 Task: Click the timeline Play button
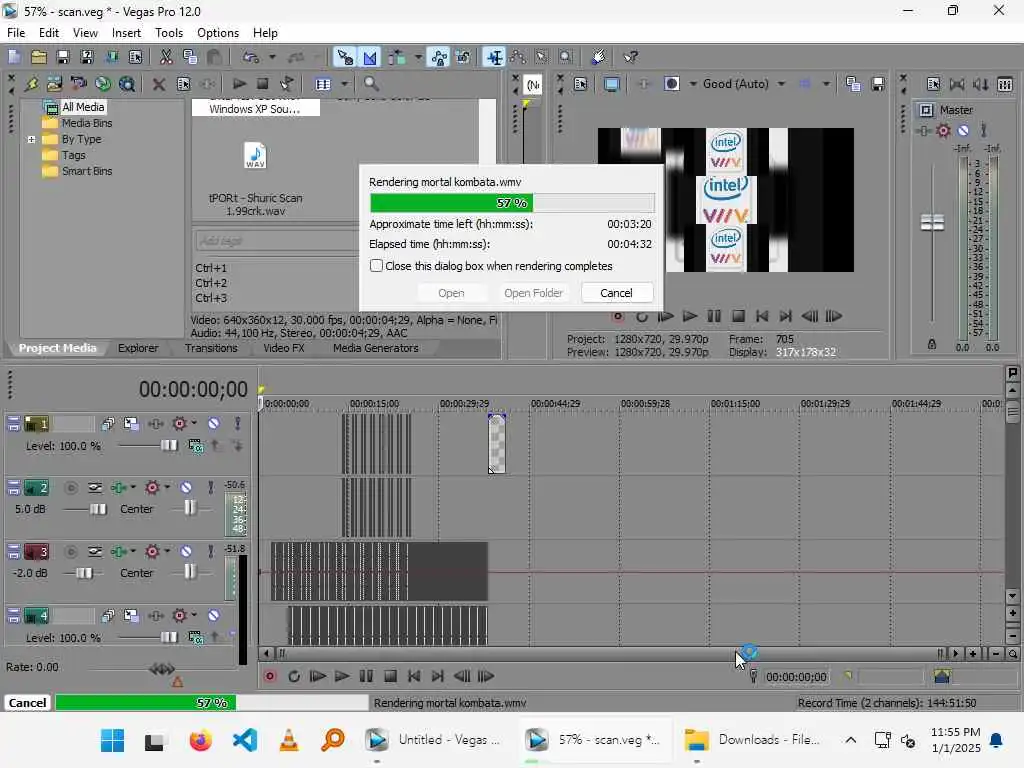coord(341,677)
